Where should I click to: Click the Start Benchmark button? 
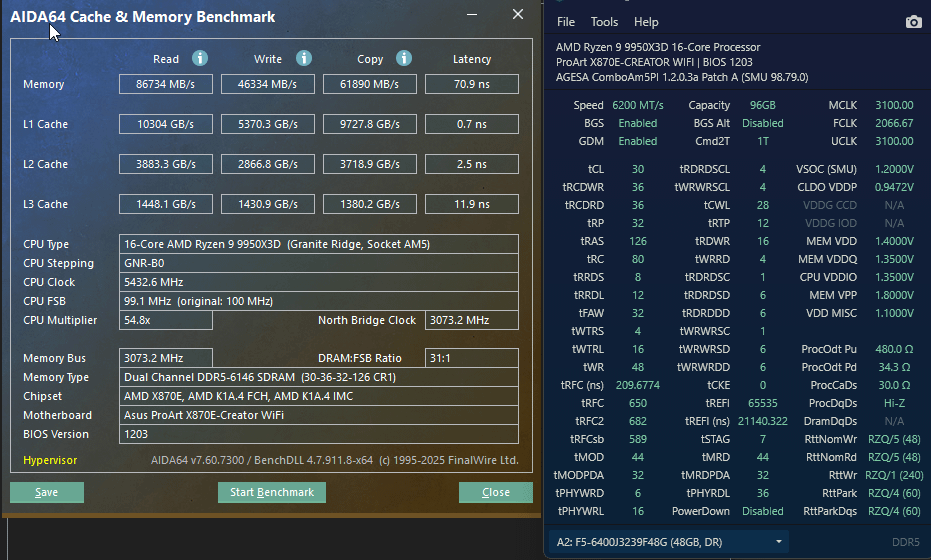[272, 492]
